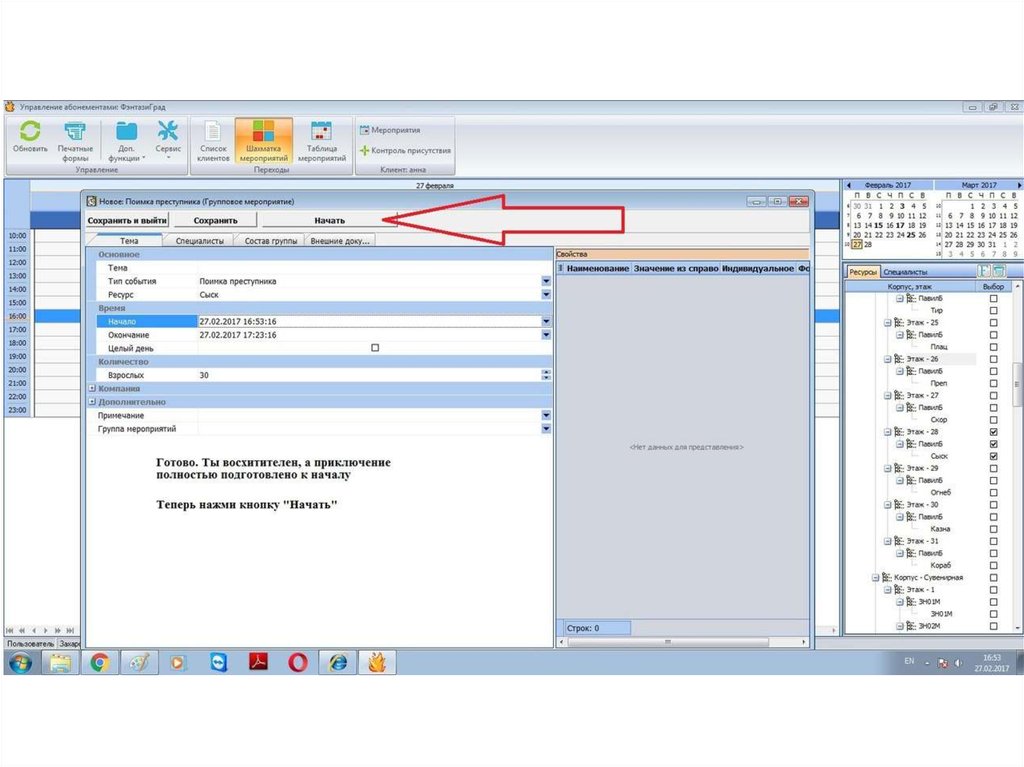Image resolution: width=1024 pixels, height=767 pixels.
Task: Launch Opera from the taskbar
Action: coord(298,662)
